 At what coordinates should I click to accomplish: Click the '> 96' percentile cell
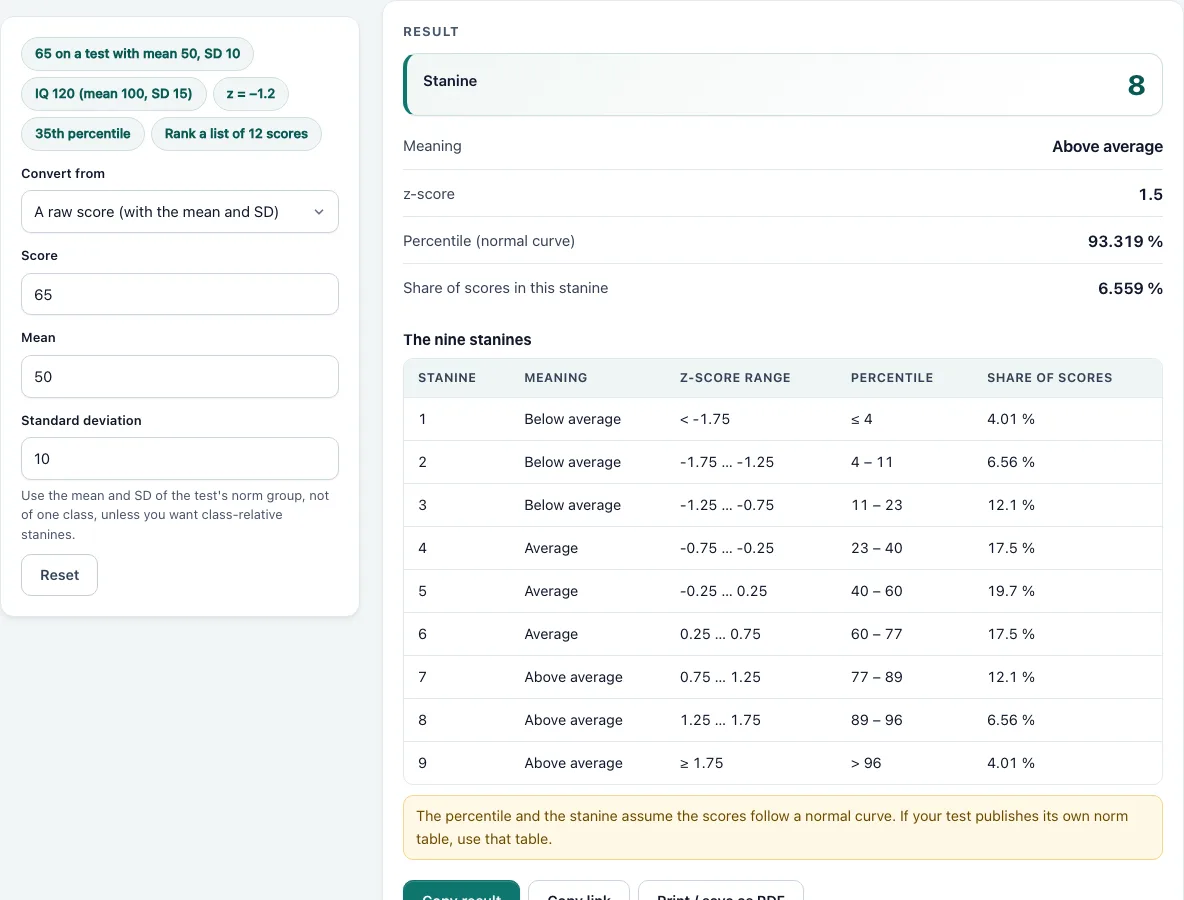(x=866, y=763)
